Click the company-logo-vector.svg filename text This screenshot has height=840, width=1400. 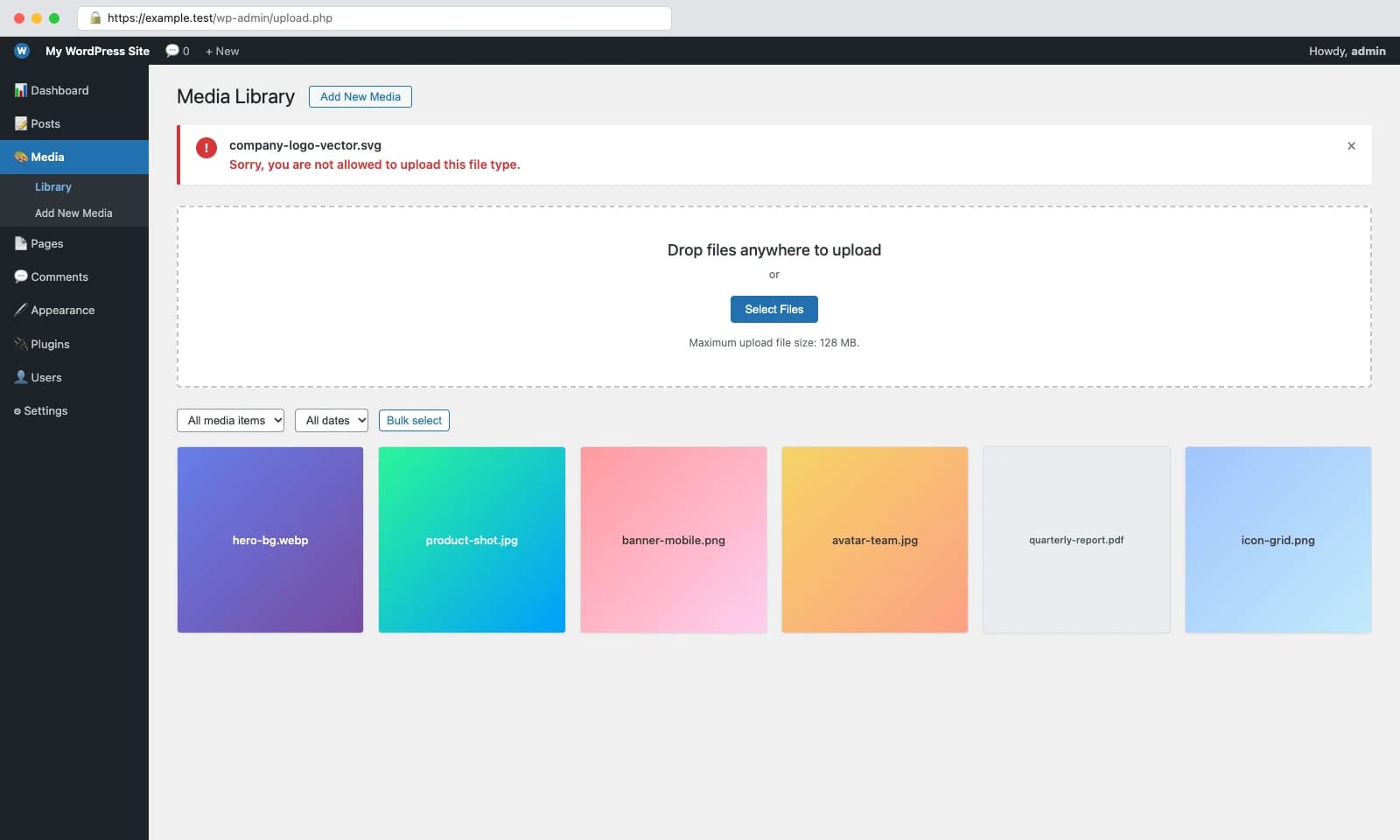[305, 145]
